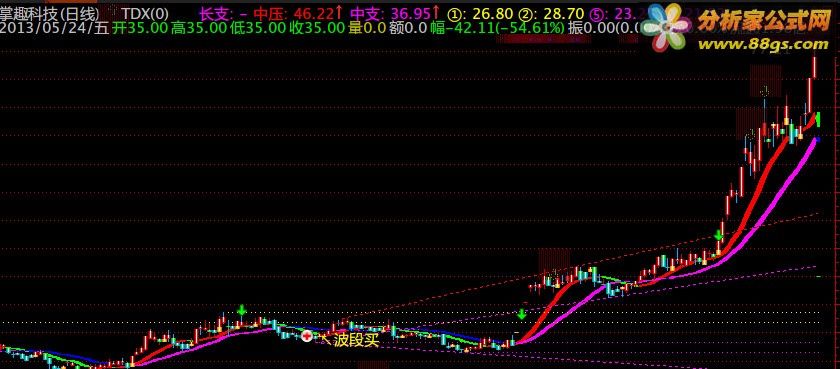840x369 pixels.
Task: Click the volume value 量0.0
Action: 366,28
